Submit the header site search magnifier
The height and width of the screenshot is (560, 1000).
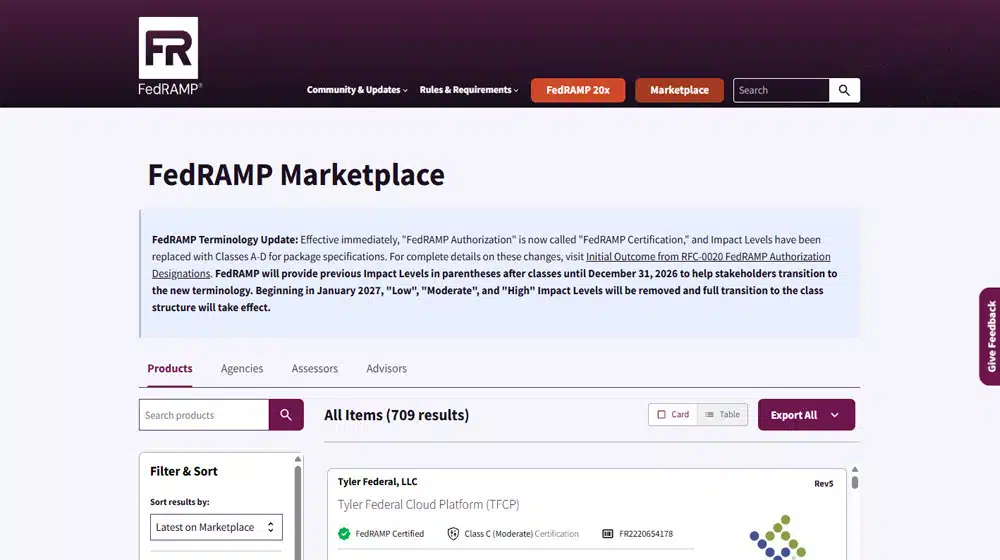point(844,90)
